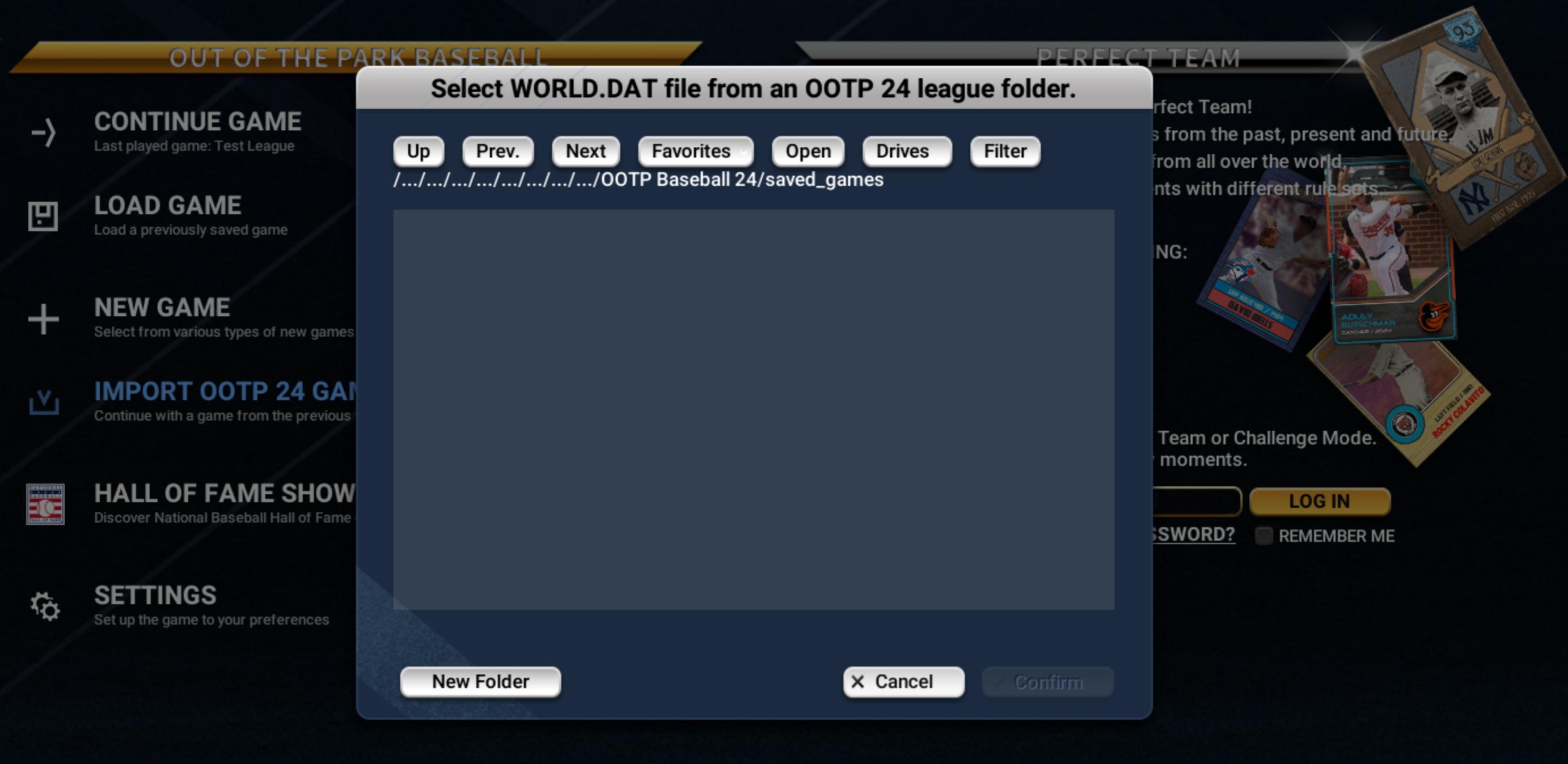Click the X icon on Cancel button
This screenshot has height=764, width=1568.
(857, 682)
